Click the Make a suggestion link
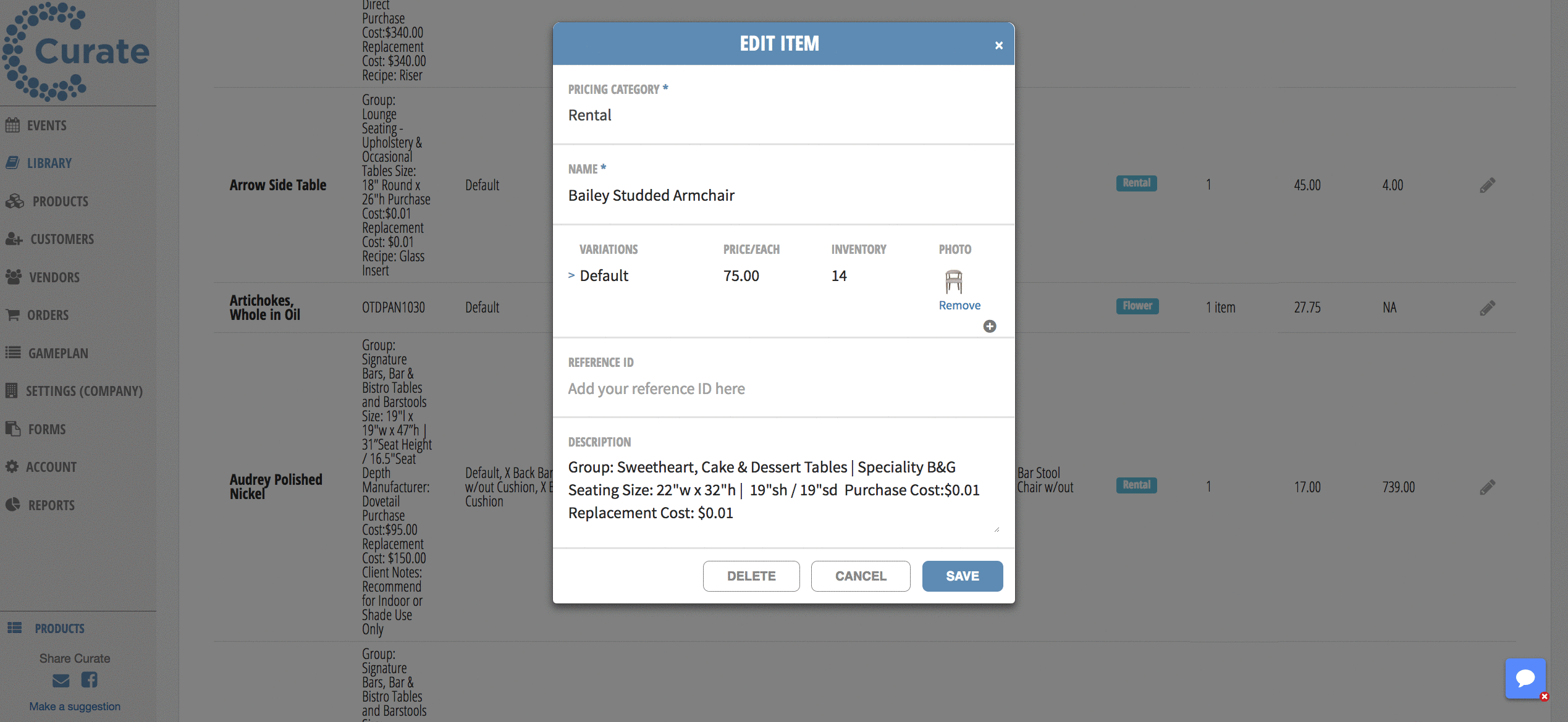This screenshot has height=722, width=1568. [x=75, y=706]
